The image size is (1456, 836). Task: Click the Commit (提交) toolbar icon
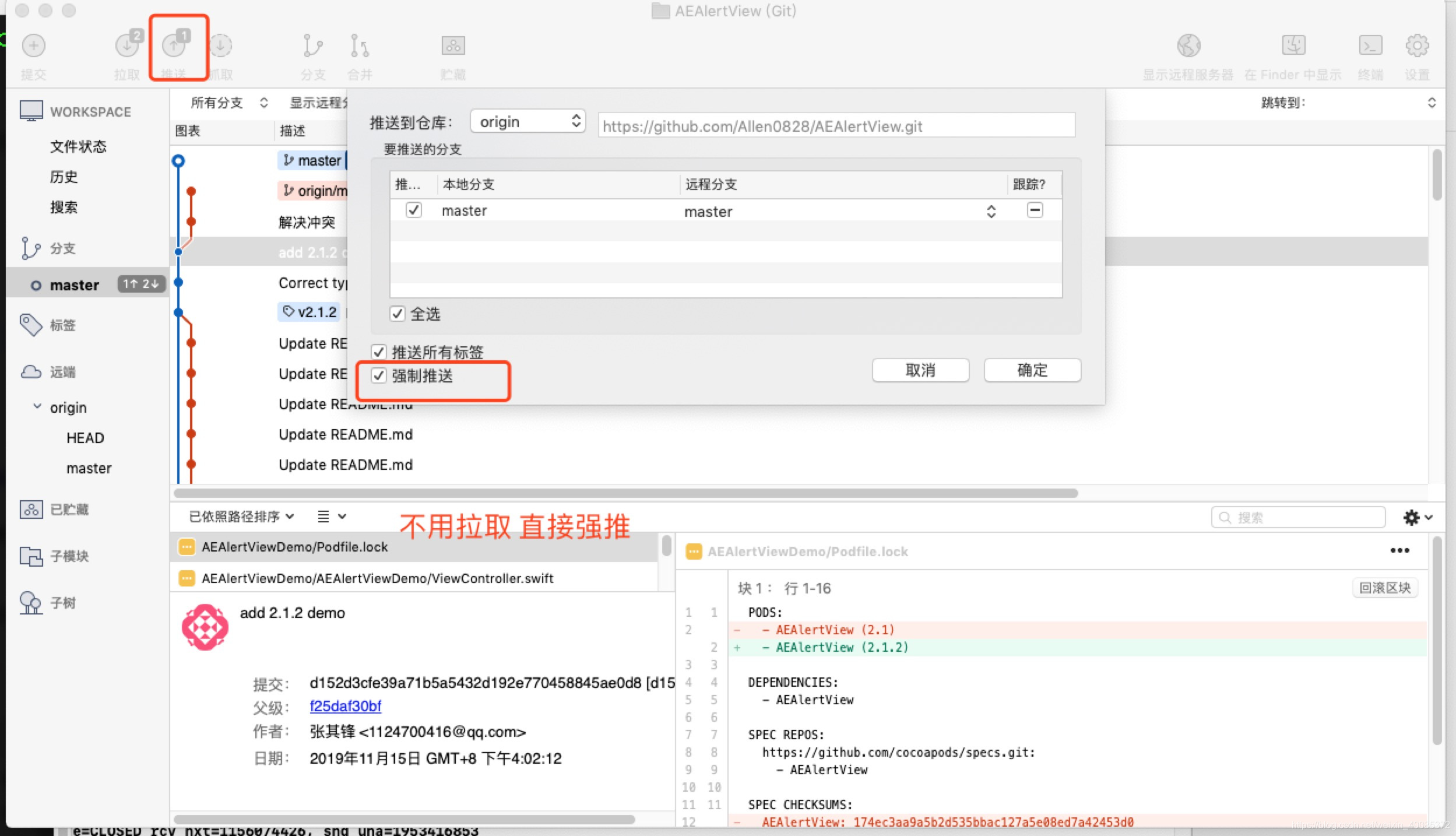[33, 46]
